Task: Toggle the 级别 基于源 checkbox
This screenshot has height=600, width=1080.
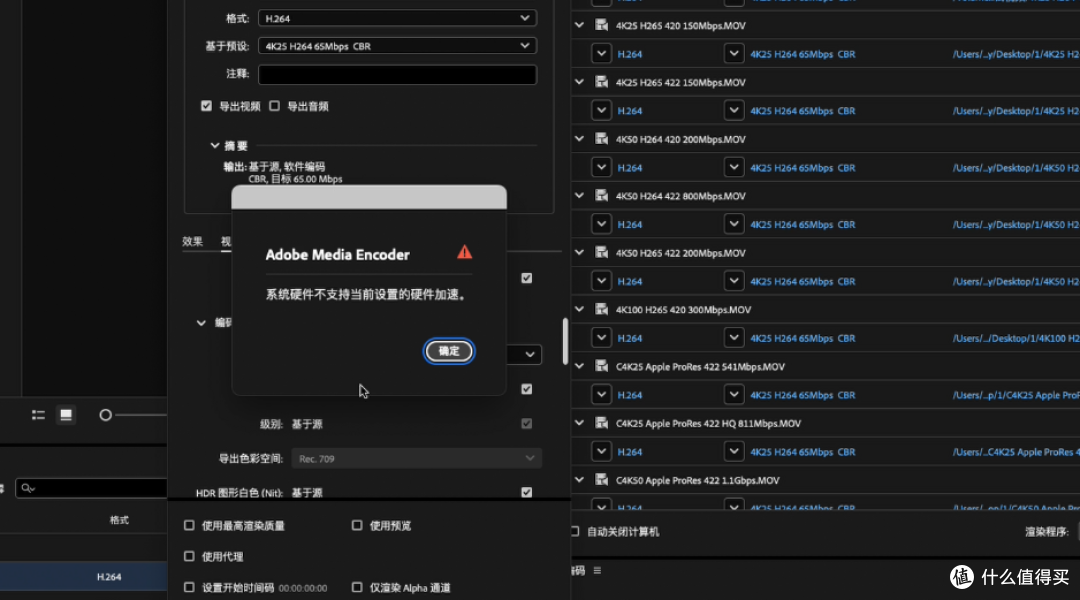Action: point(527,424)
